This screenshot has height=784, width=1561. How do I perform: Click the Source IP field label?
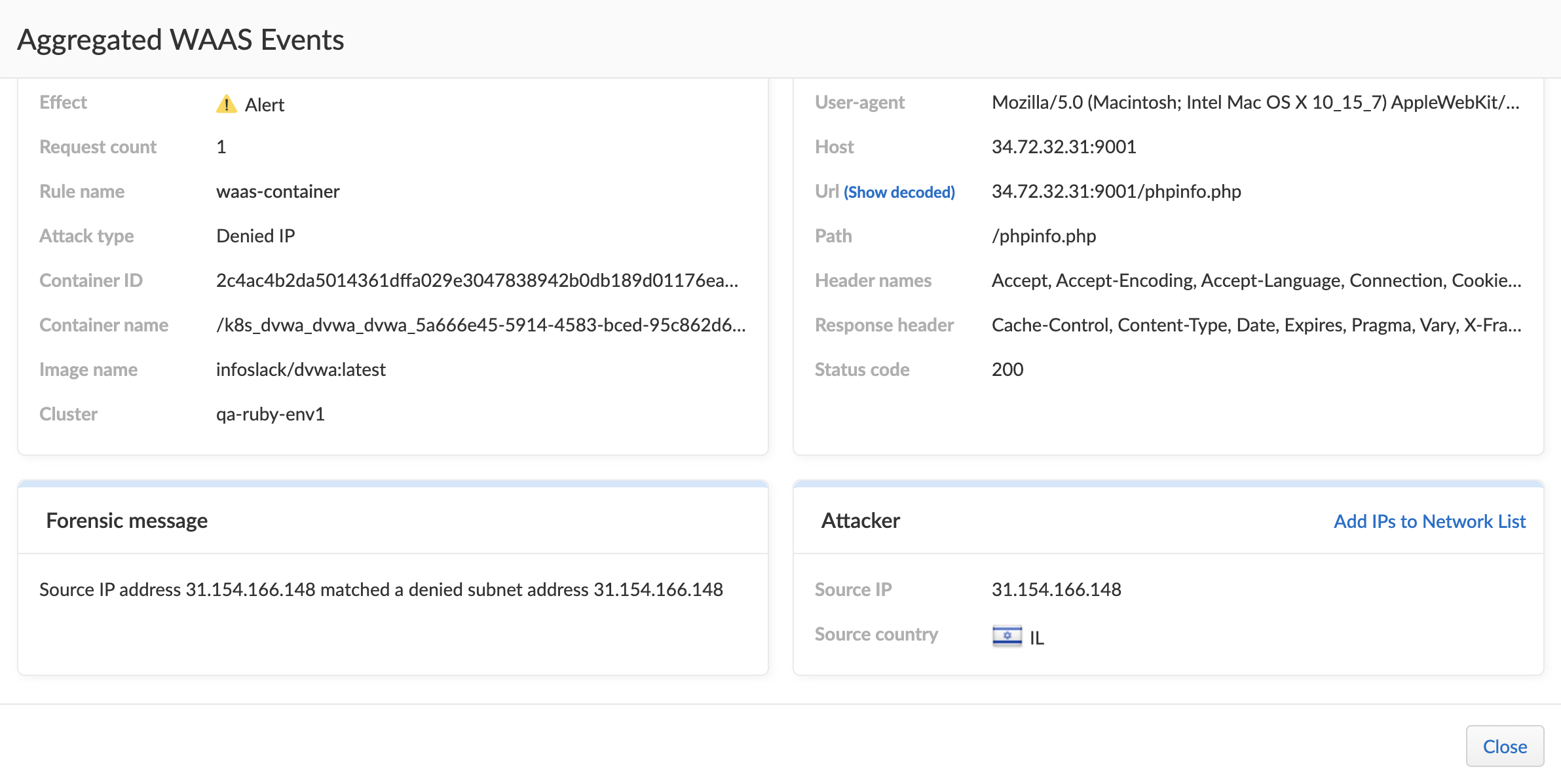click(x=853, y=589)
